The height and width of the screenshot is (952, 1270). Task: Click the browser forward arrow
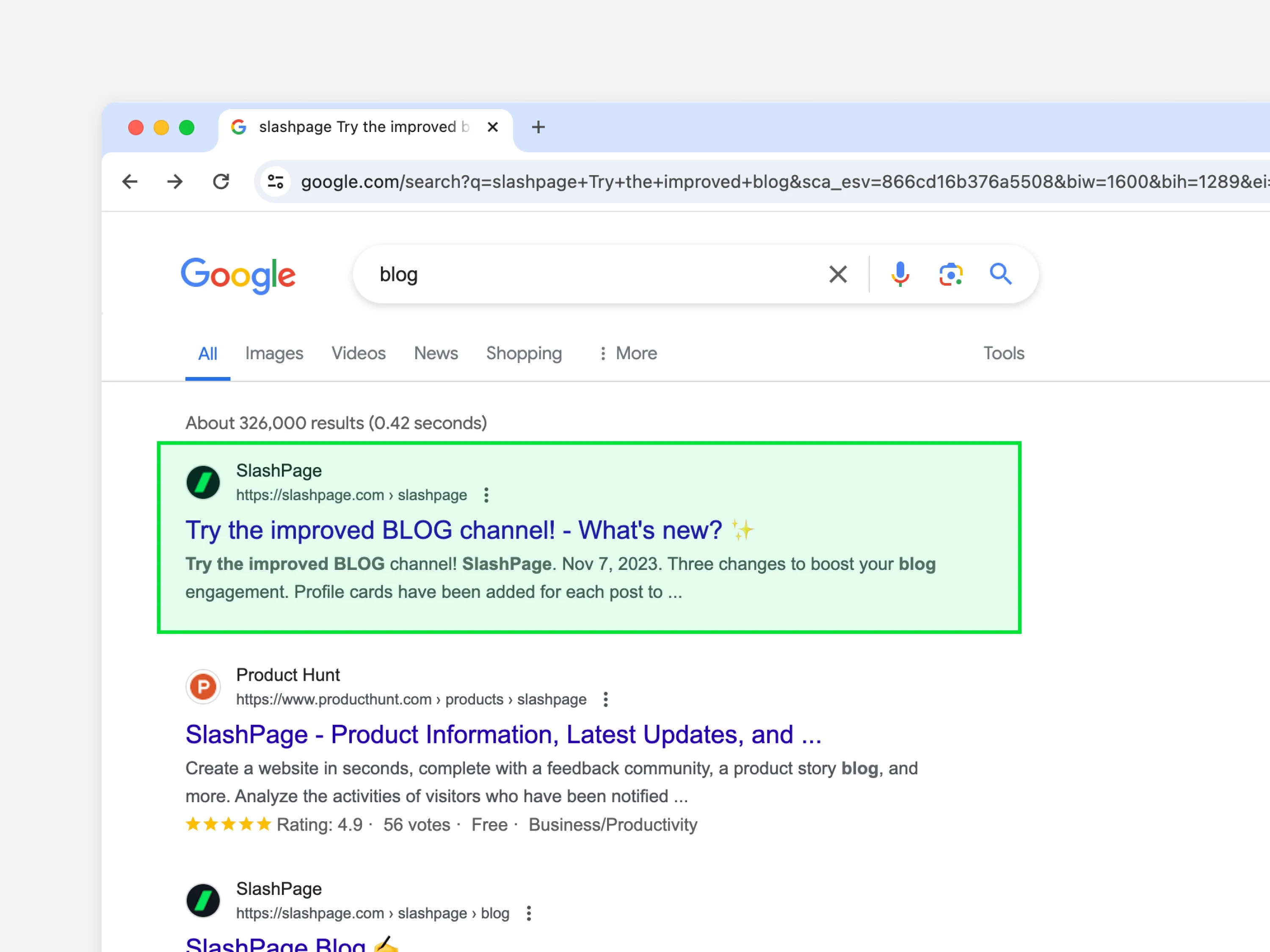coord(175,182)
